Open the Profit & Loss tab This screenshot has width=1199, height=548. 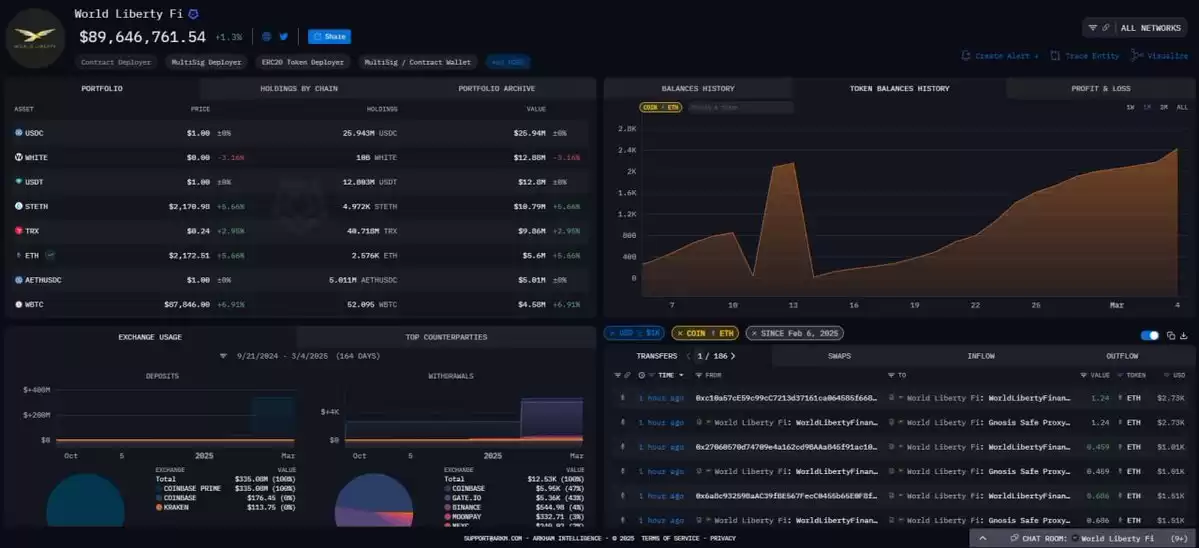coord(1100,89)
